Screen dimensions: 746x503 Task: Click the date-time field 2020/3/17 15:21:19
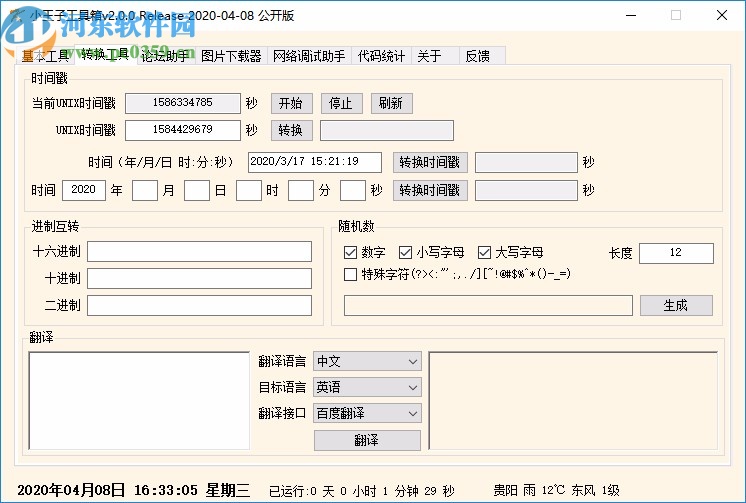[x=314, y=162]
